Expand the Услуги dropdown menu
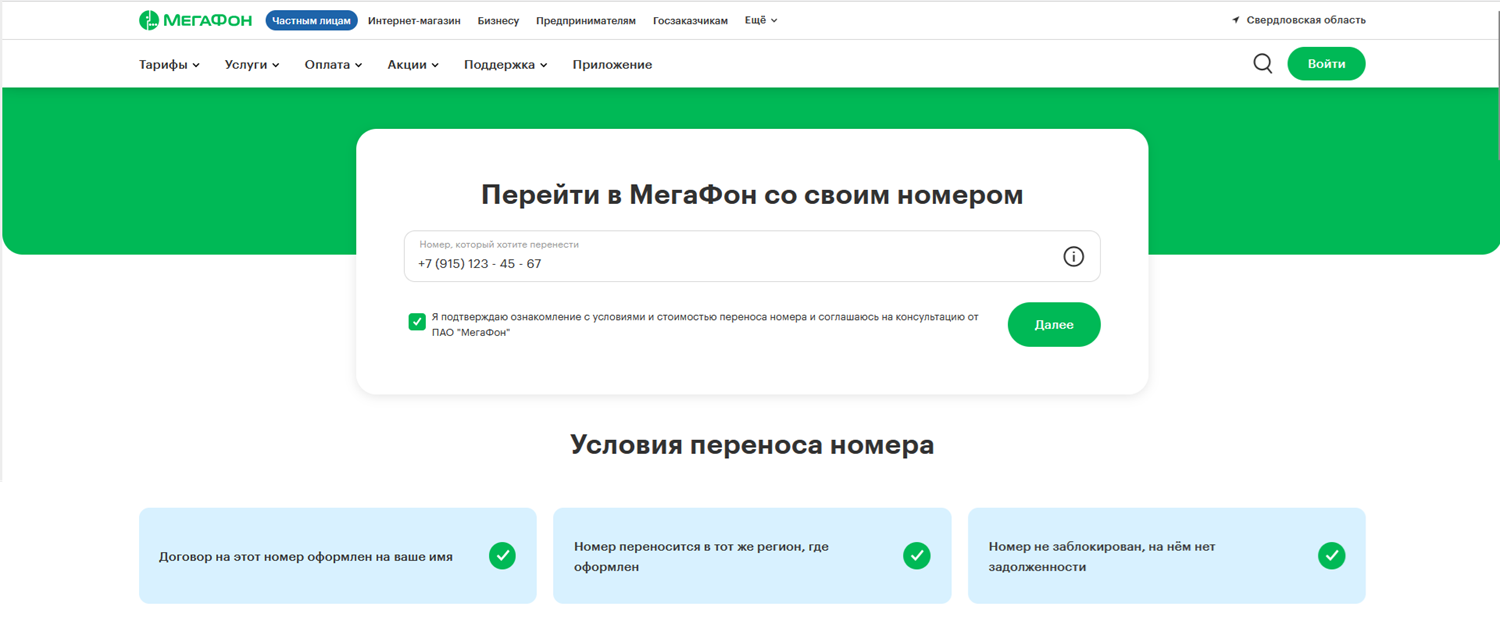 pos(252,65)
